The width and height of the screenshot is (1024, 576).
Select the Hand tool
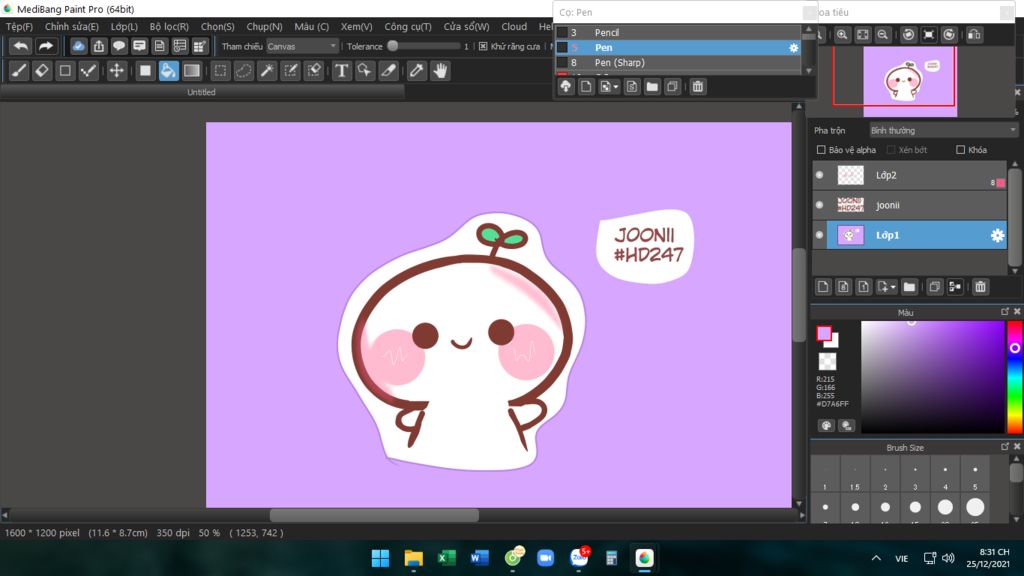click(x=440, y=71)
